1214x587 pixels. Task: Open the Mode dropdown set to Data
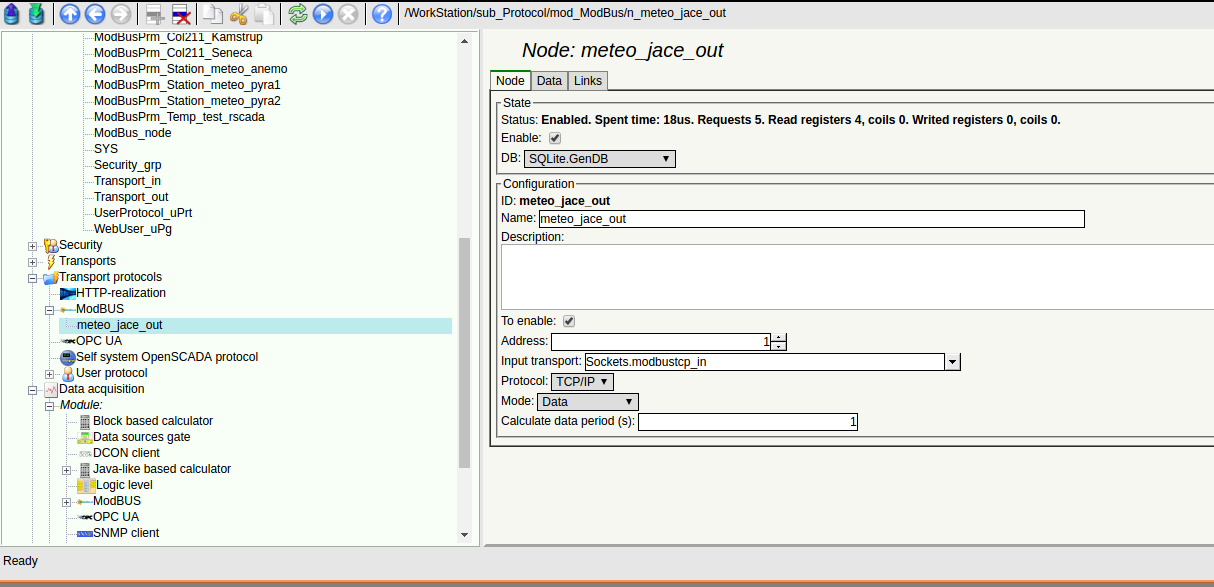(587, 402)
